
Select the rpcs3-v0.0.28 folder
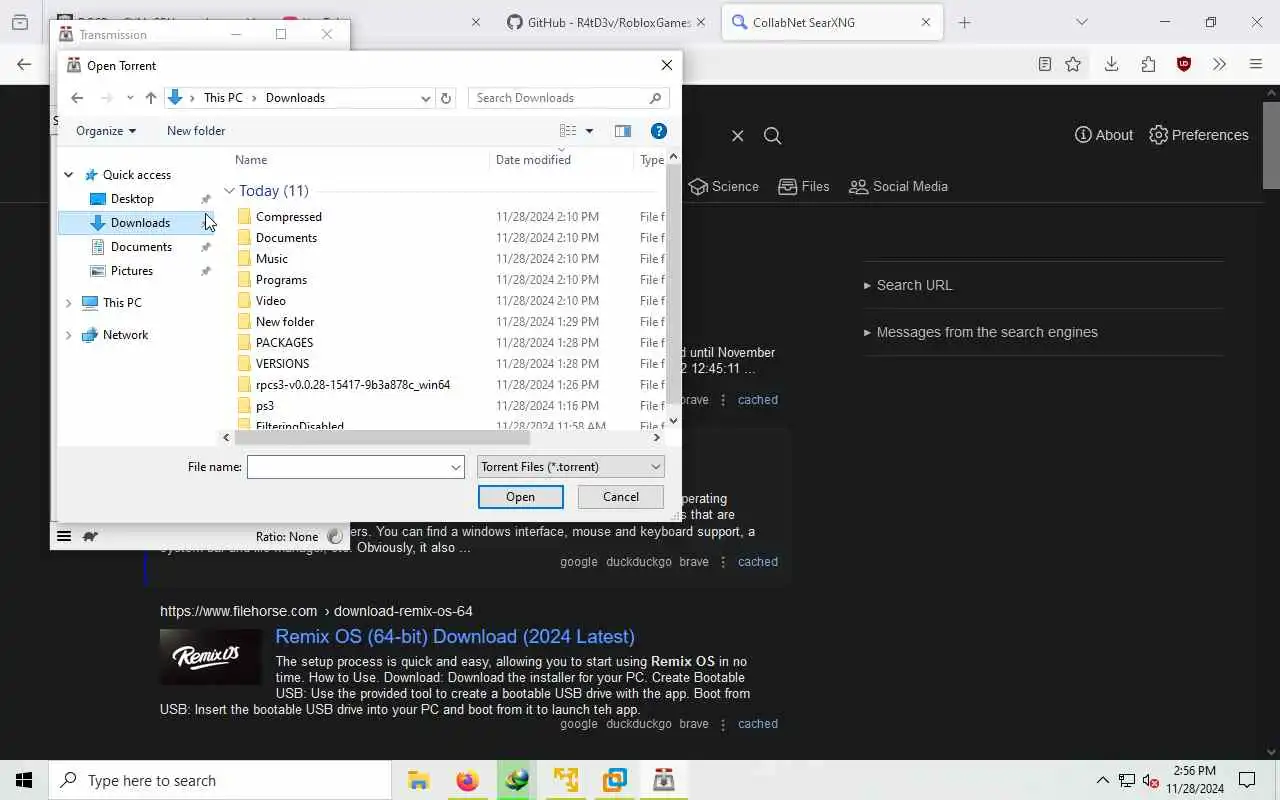click(x=353, y=385)
